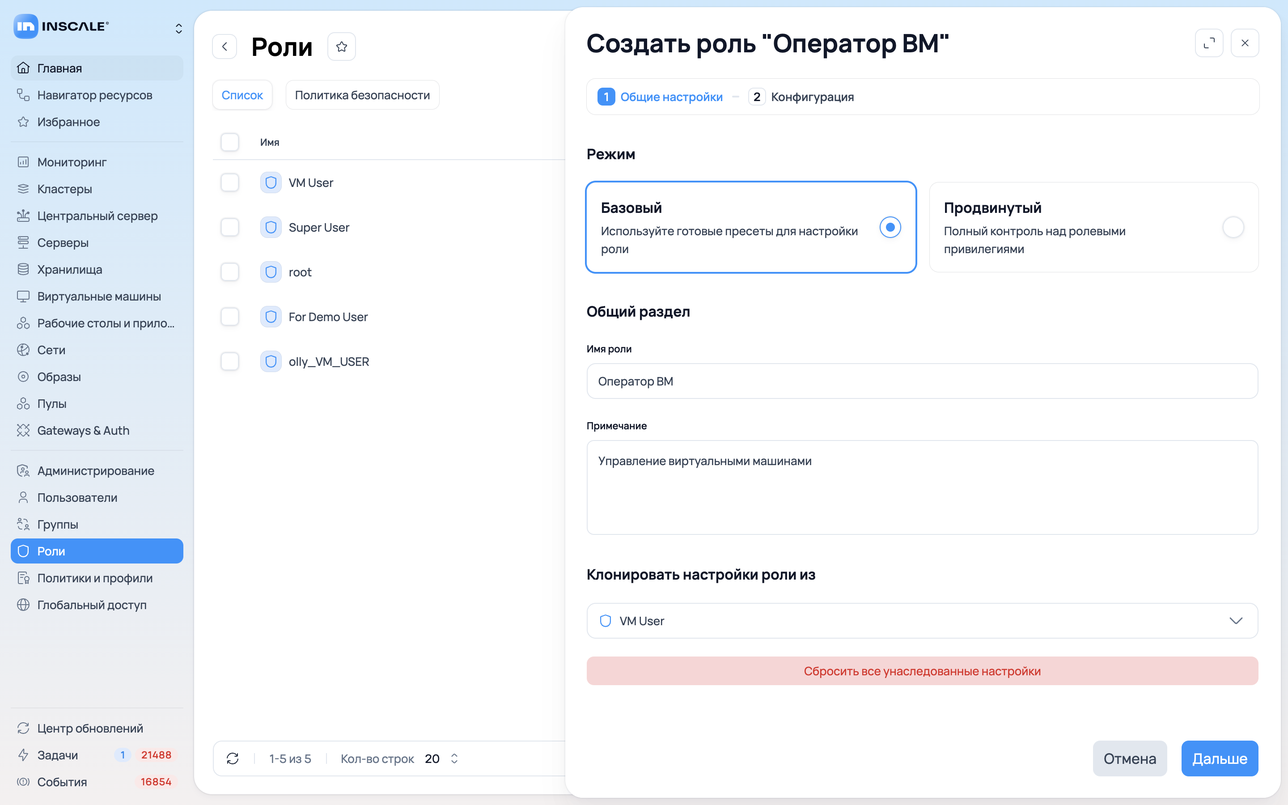Click the Отмена button
The image size is (1288, 805).
(1130, 759)
